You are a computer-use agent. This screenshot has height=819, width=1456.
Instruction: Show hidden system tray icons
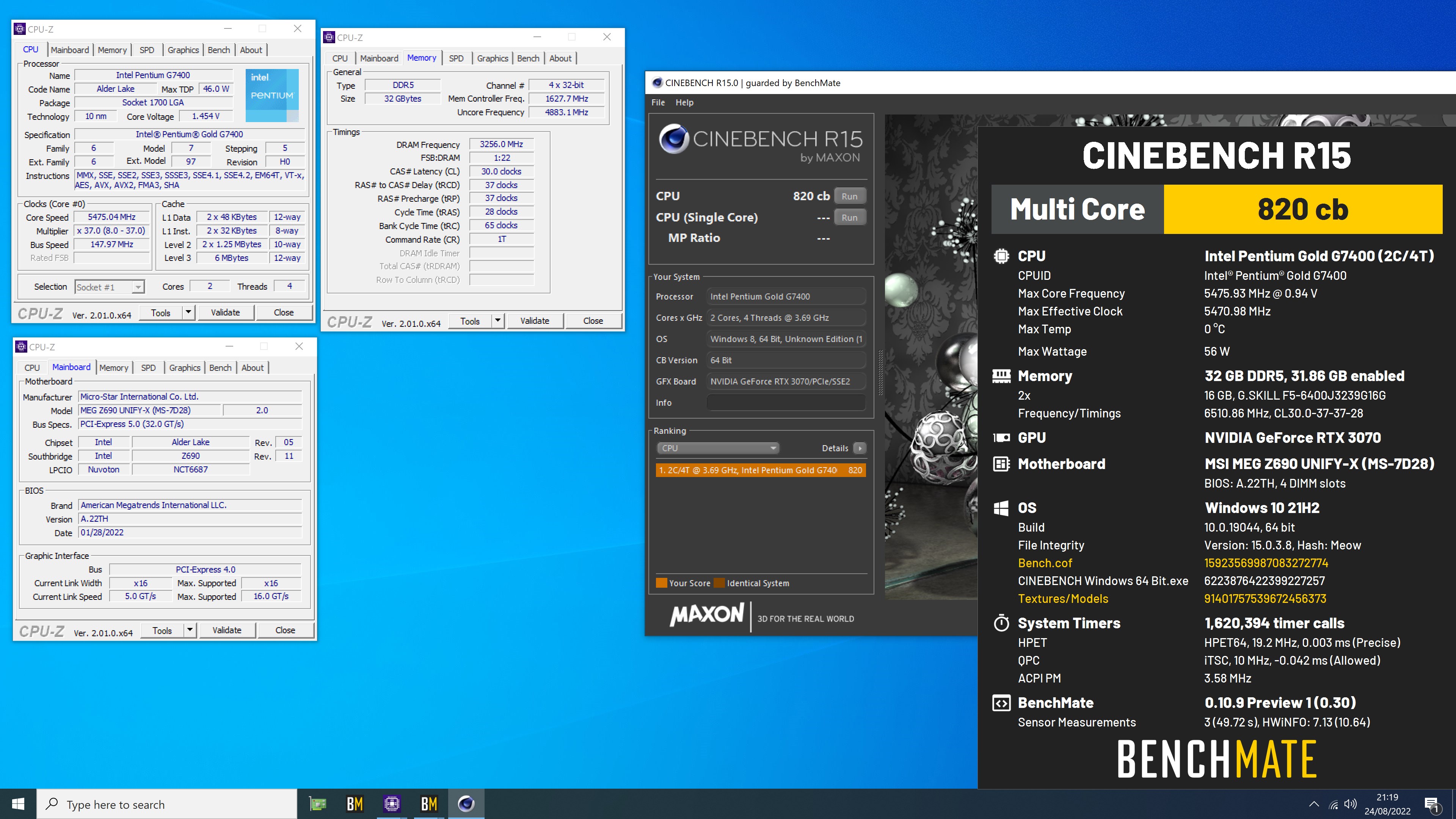(x=1314, y=804)
